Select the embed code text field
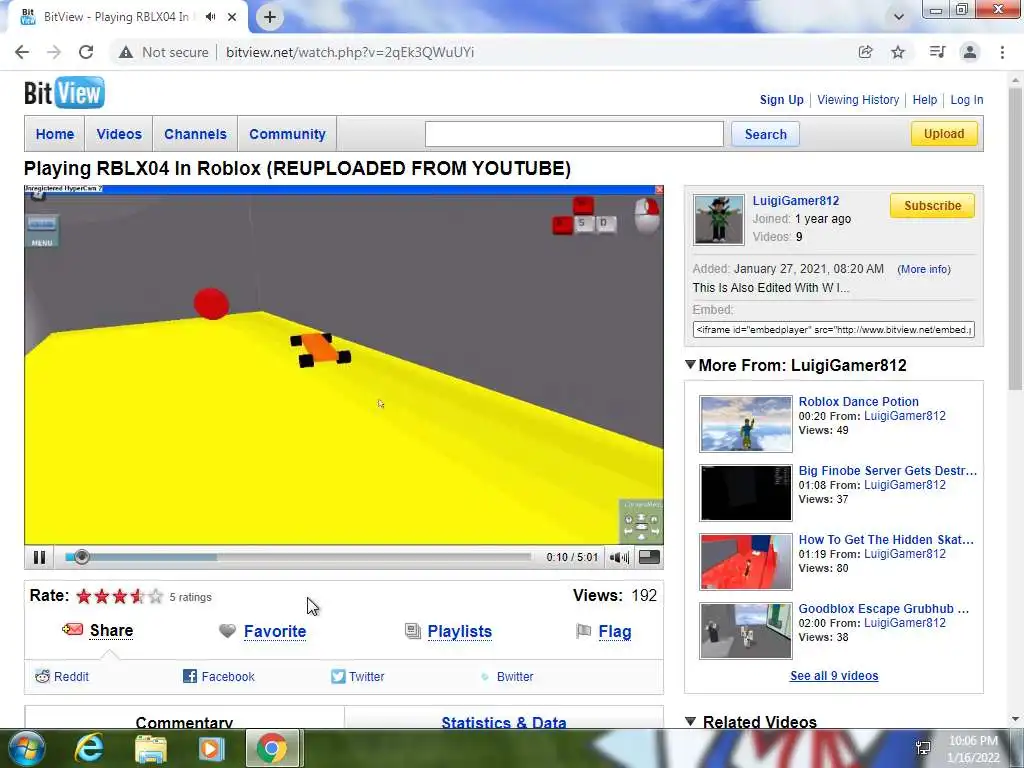 (x=833, y=330)
